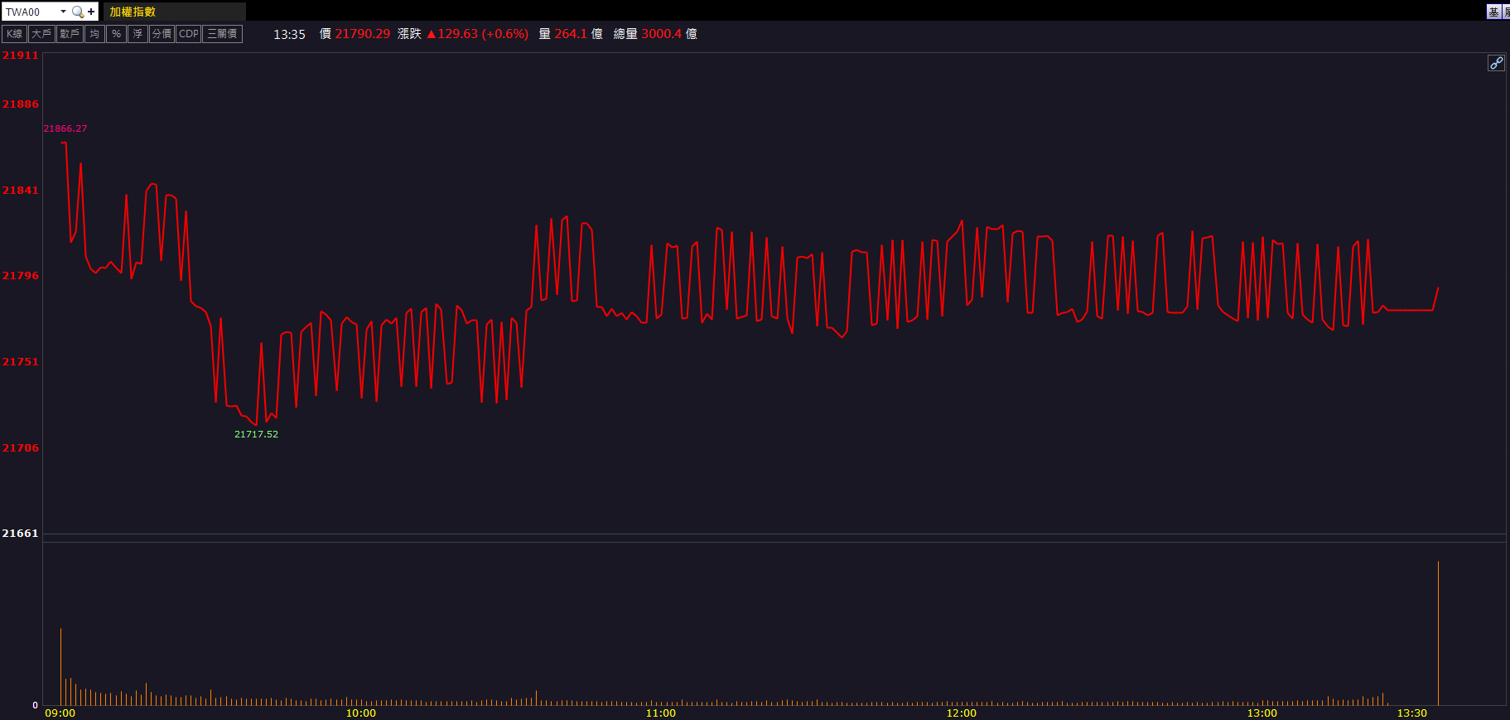Click the volume value 264.1 億
The image size is (1510, 720).
[x=578, y=34]
